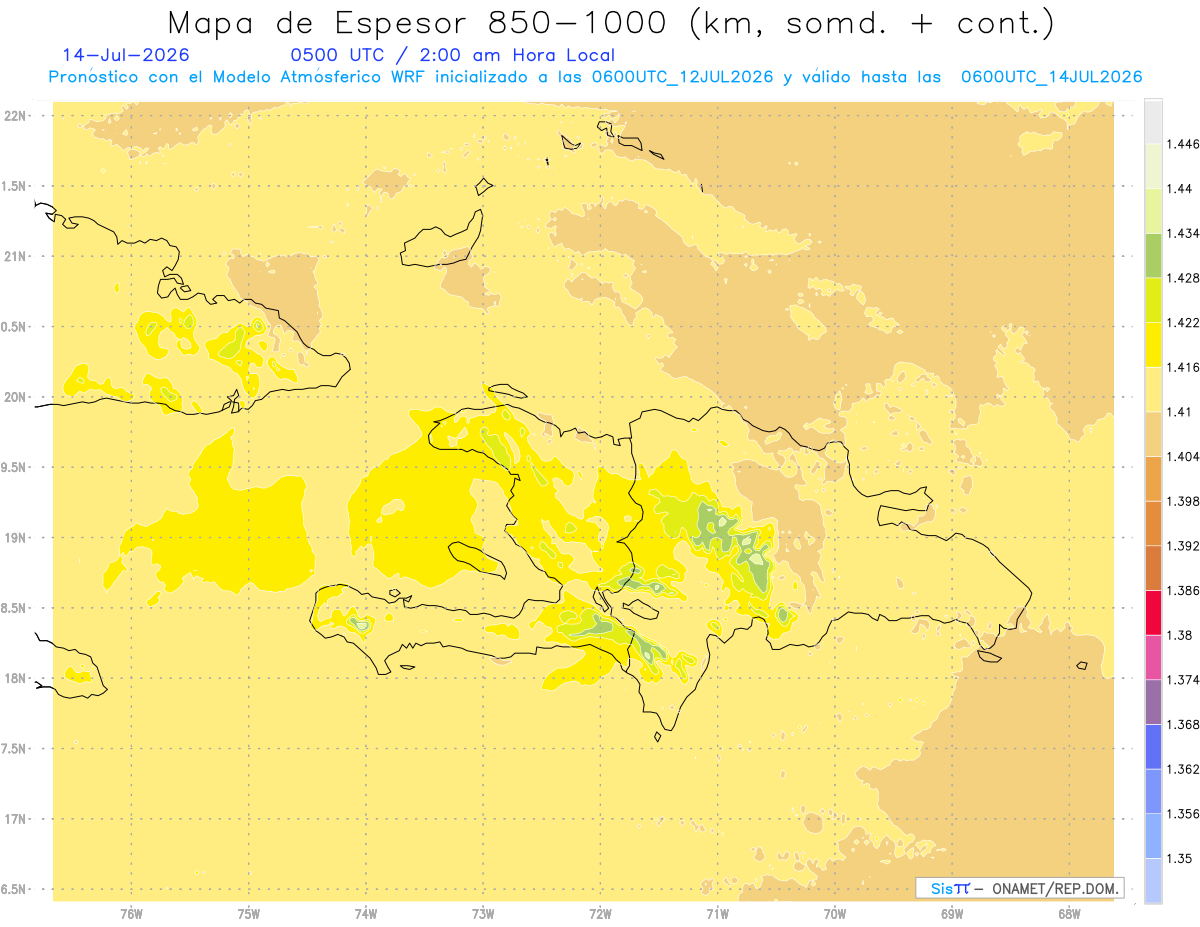Click the longitude label '75W'
Screen dimensions: 1200x927
[x=249, y=914]
